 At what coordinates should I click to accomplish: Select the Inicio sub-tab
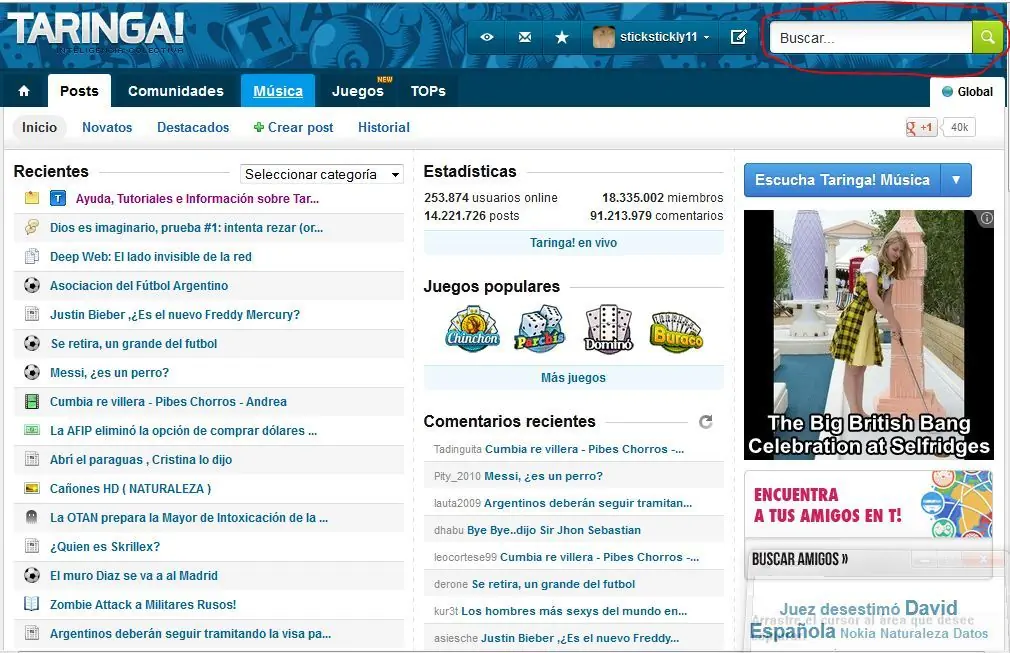click(39, 128)
